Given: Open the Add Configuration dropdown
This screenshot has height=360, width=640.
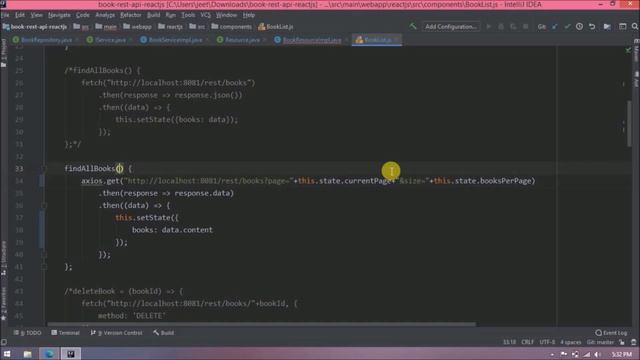Looking at the screenshot, I should (451, 27).
